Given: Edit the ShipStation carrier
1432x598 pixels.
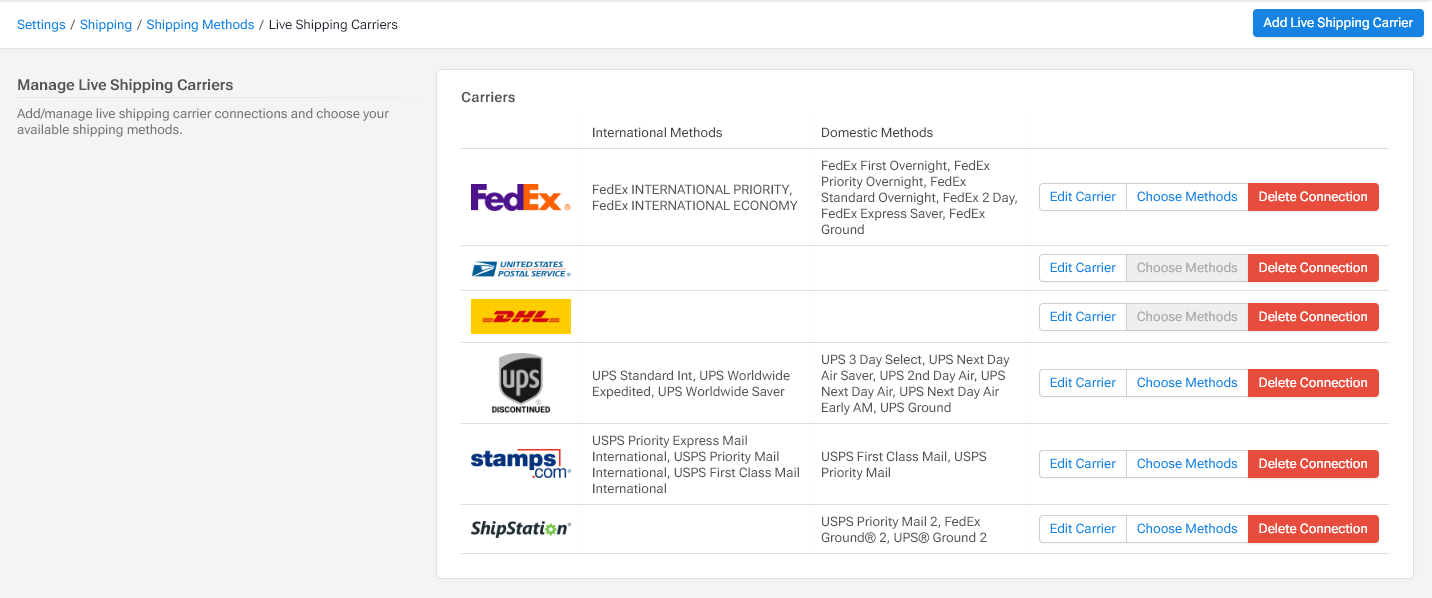Looking at the screenshot, I should (1082, 529).
